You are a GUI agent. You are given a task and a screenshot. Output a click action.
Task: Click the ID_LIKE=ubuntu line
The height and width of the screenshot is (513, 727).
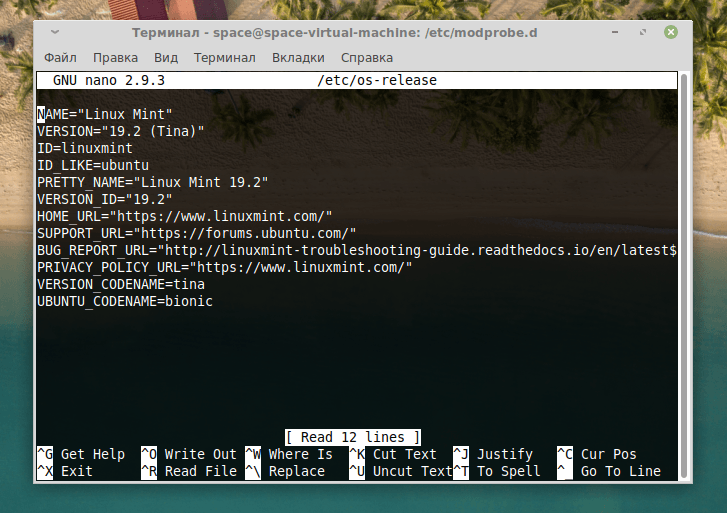pyautogui.click(x=93, y=166)
